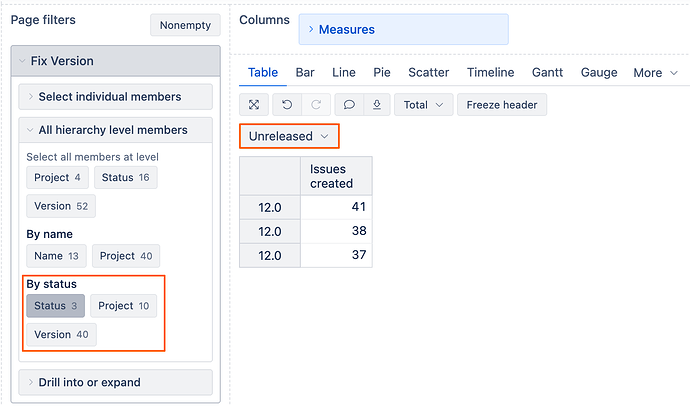The image size is (690, 406).
Task: Click the Measures item in Columns
Action: [346, 30]
